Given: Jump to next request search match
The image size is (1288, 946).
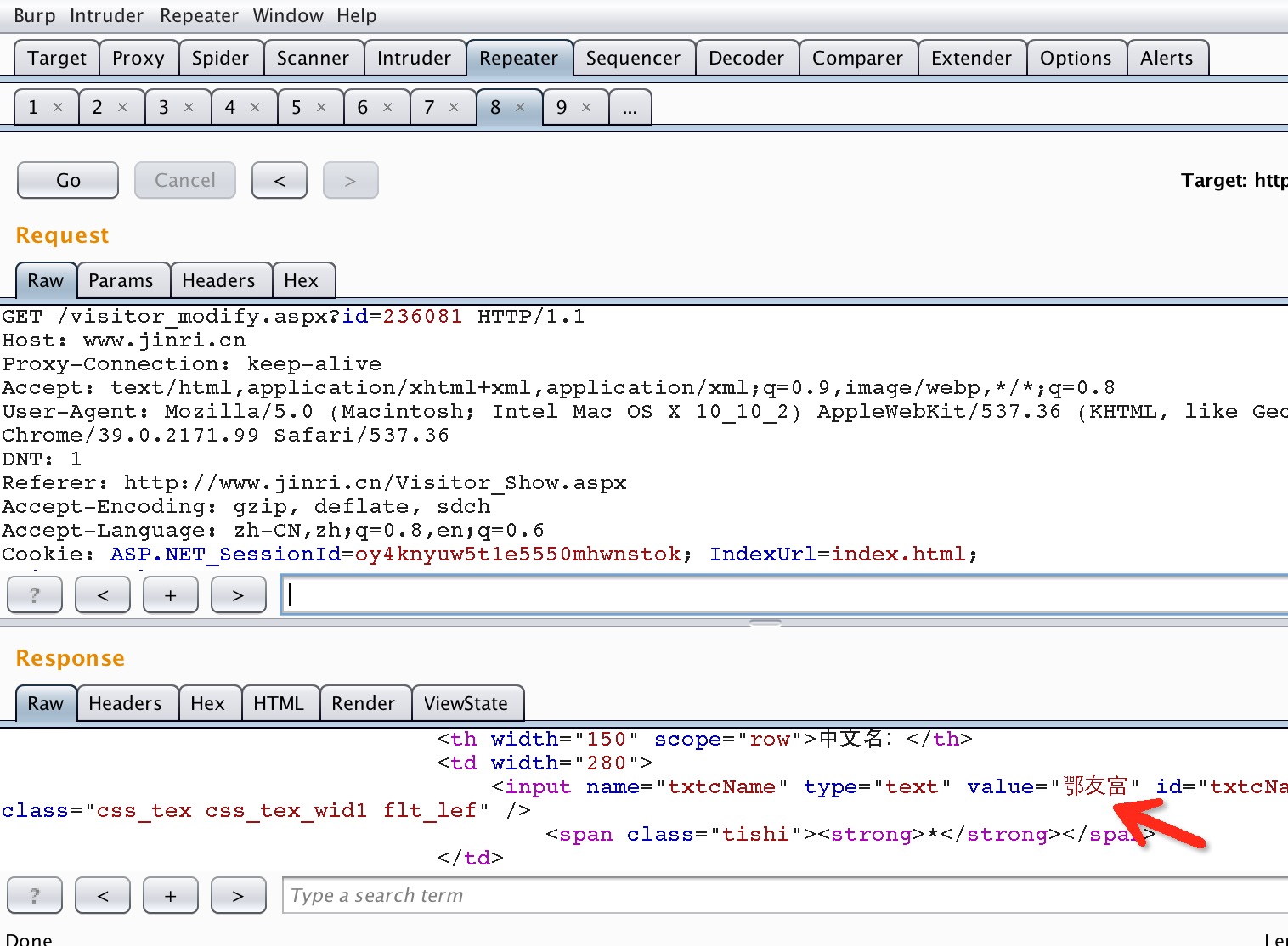Looking at the screenshot, I should tap(239, 594).
